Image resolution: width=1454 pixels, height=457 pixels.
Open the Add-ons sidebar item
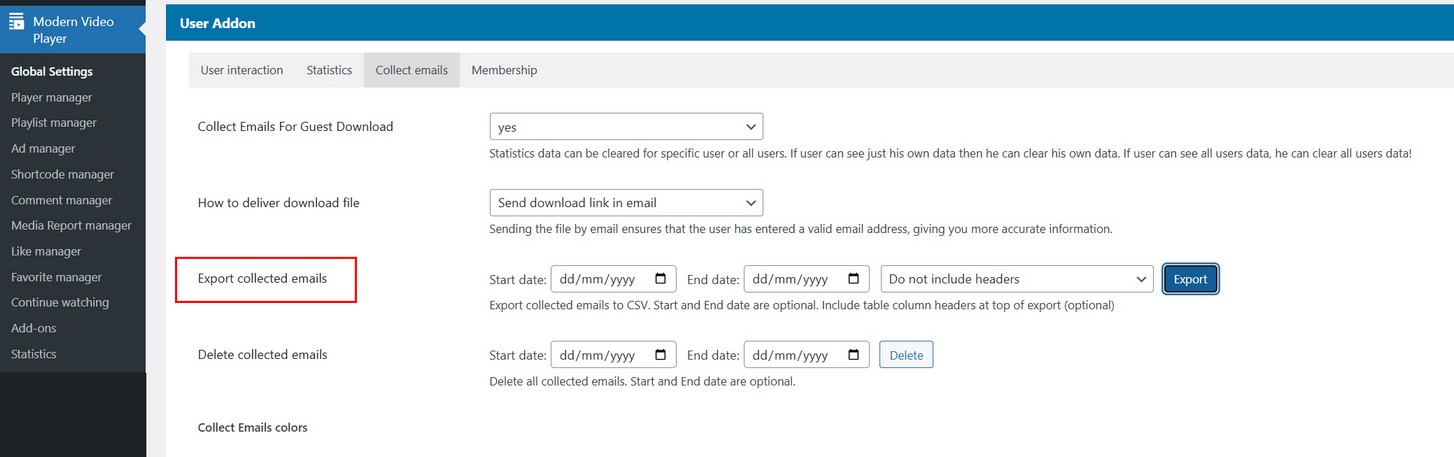click(x=32, y=328)
